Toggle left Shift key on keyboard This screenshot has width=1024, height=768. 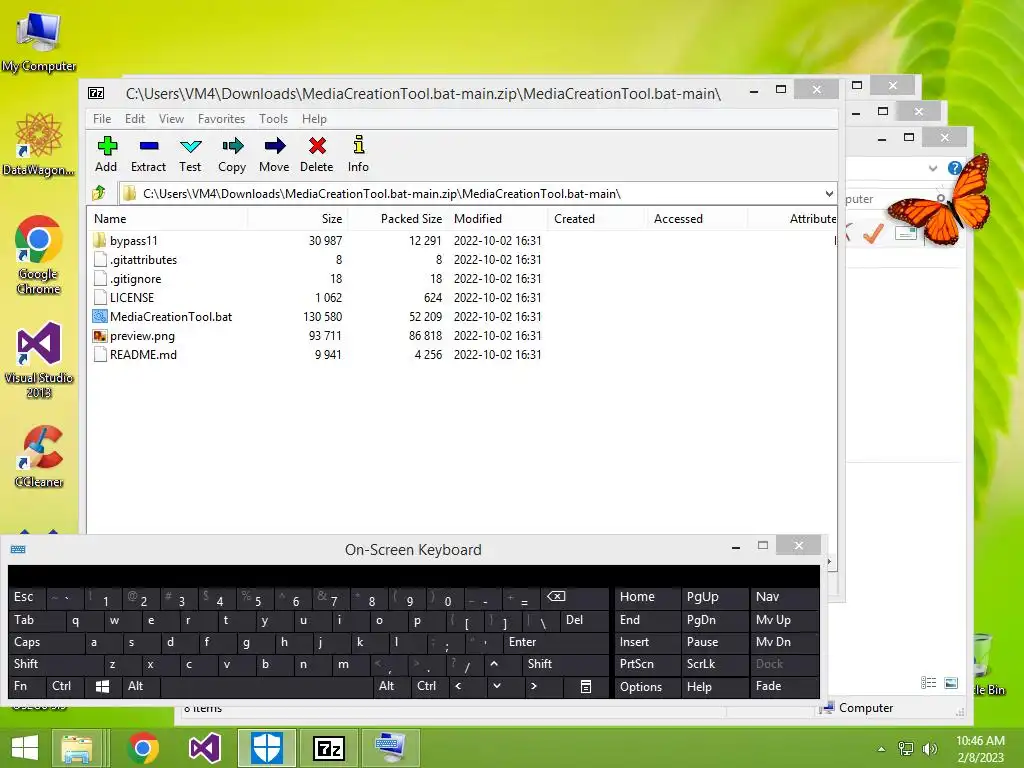click(56, 664)
